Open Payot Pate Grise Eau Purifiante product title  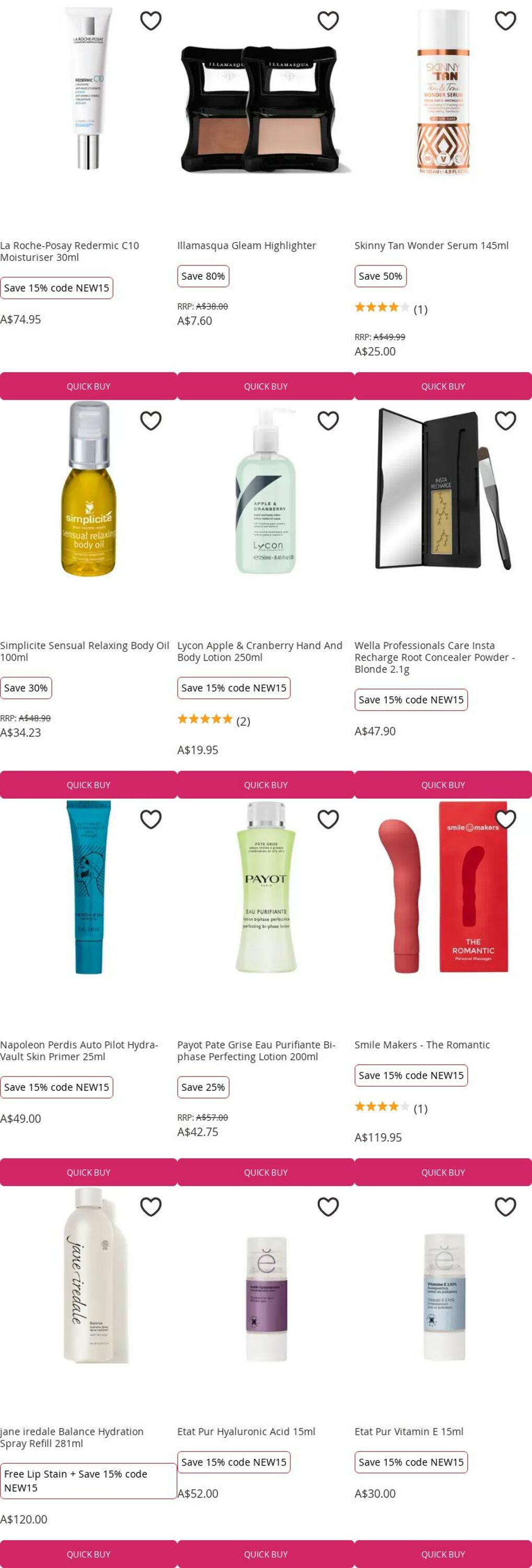(256, 1051)
